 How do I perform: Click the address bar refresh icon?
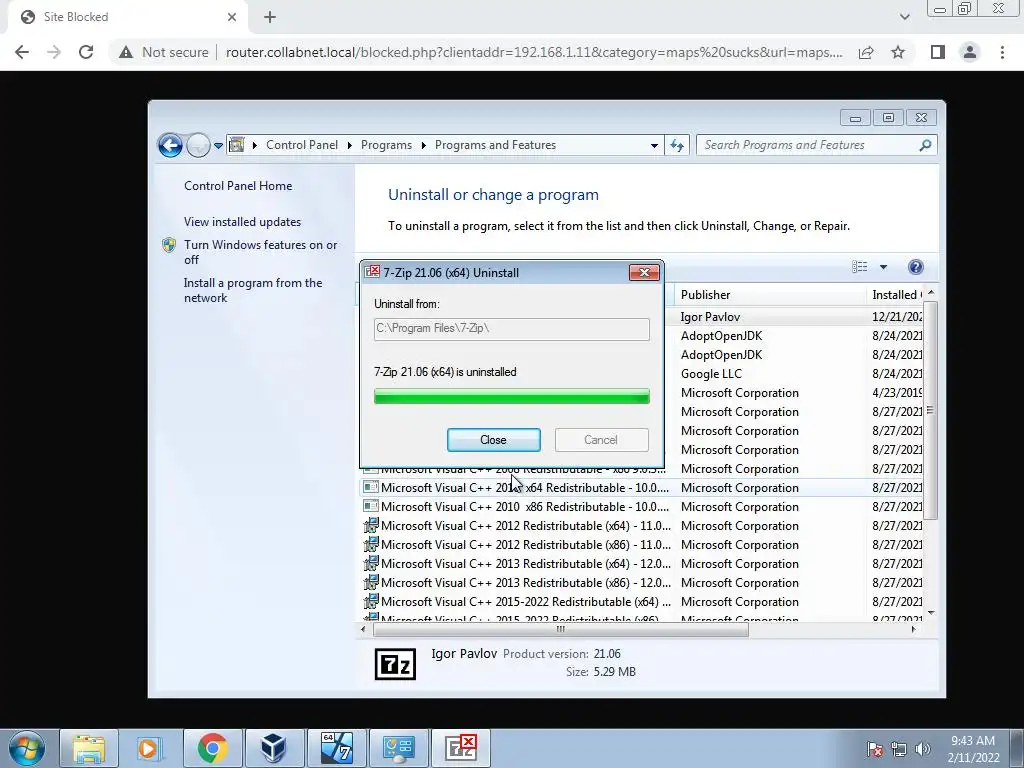pos(677,145)
